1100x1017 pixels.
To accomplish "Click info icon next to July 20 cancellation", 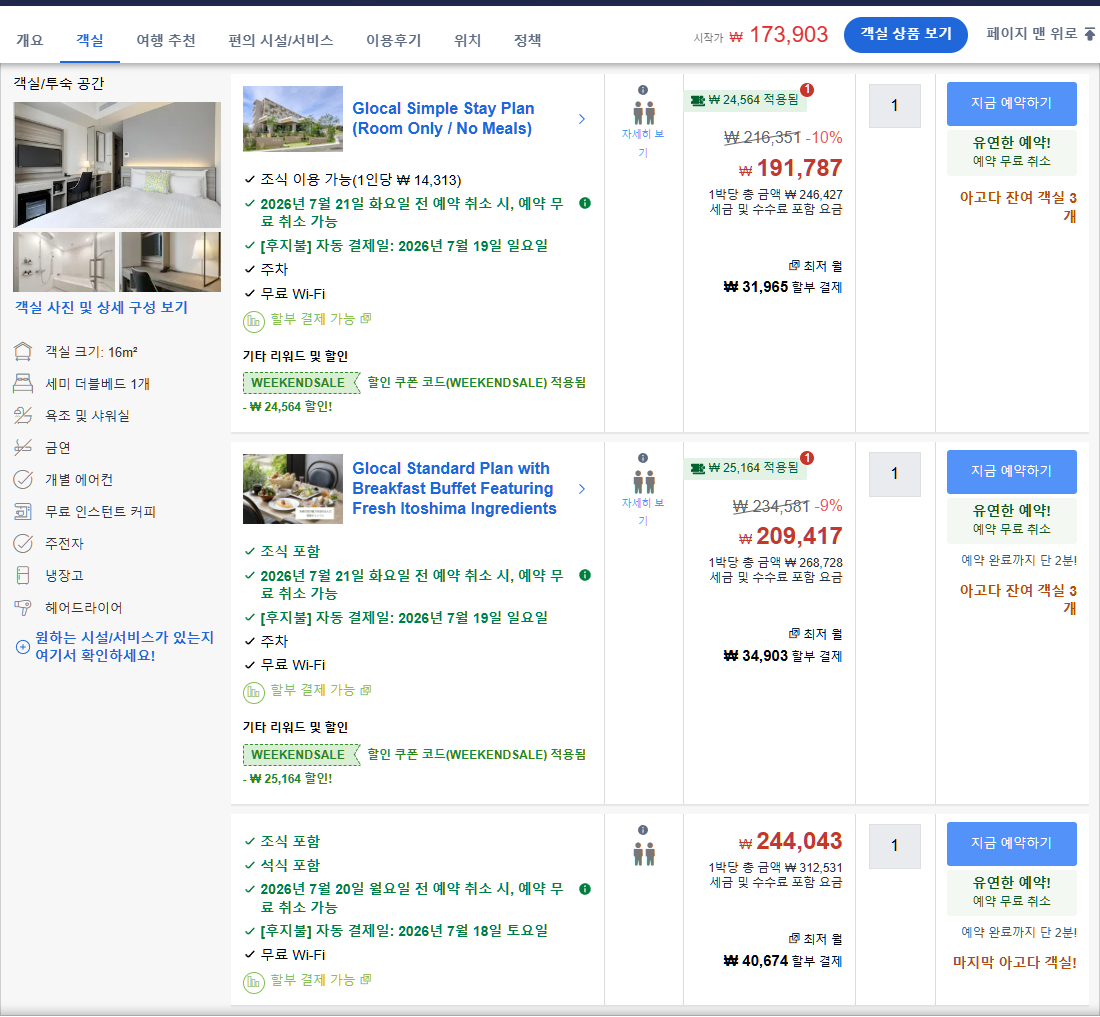I will (585, 889).
